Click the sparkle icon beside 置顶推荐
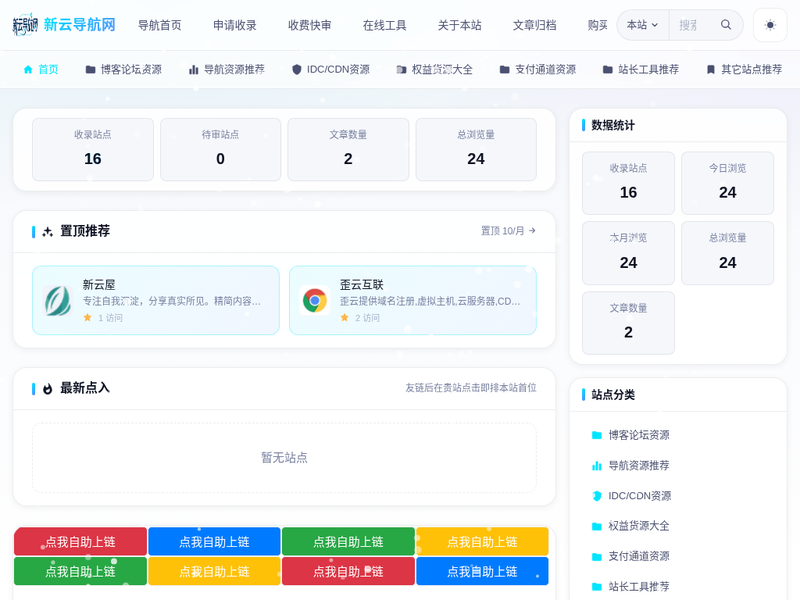 (x=47, y=232)
